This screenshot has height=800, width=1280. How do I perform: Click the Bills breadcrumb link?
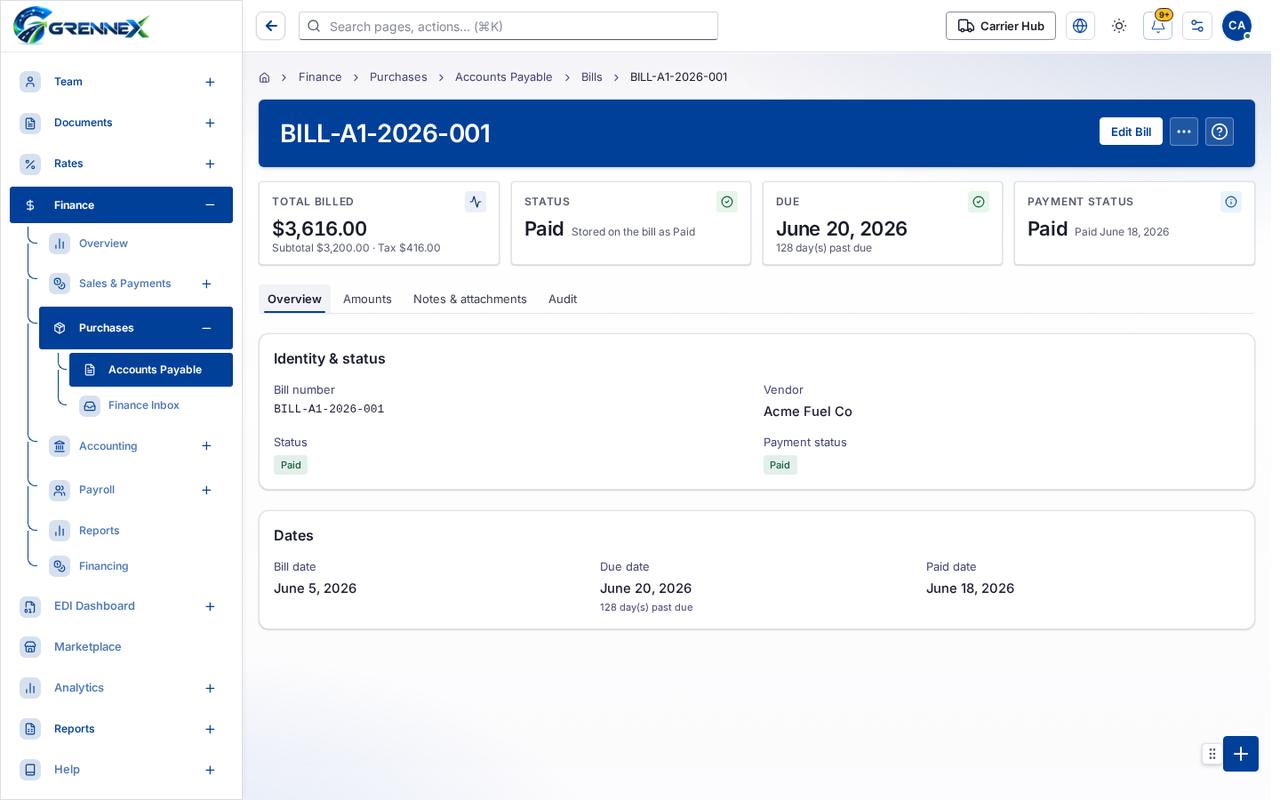592,77
